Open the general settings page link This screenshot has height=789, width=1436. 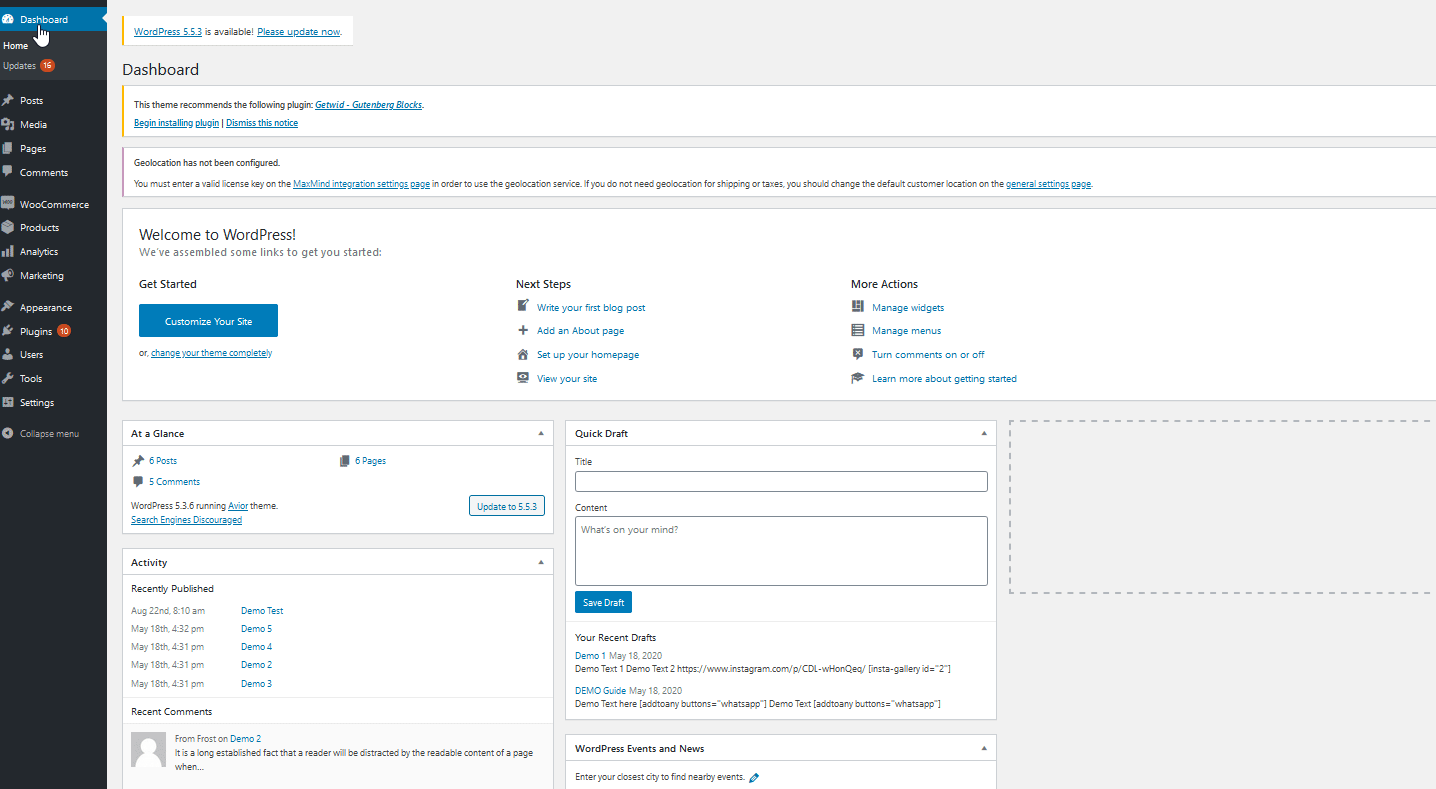1048,184
